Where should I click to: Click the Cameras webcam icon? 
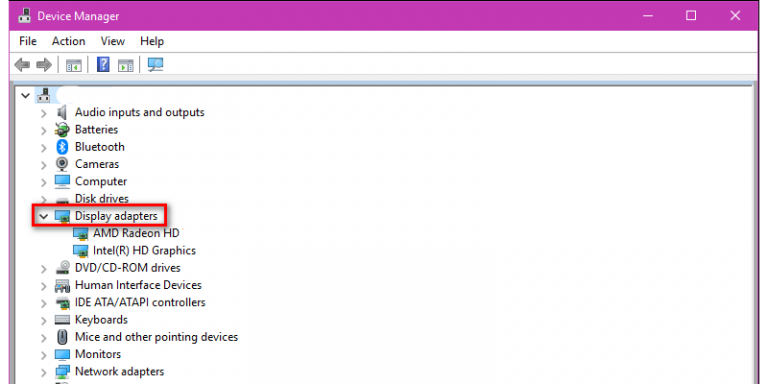[x=62, y=164]
